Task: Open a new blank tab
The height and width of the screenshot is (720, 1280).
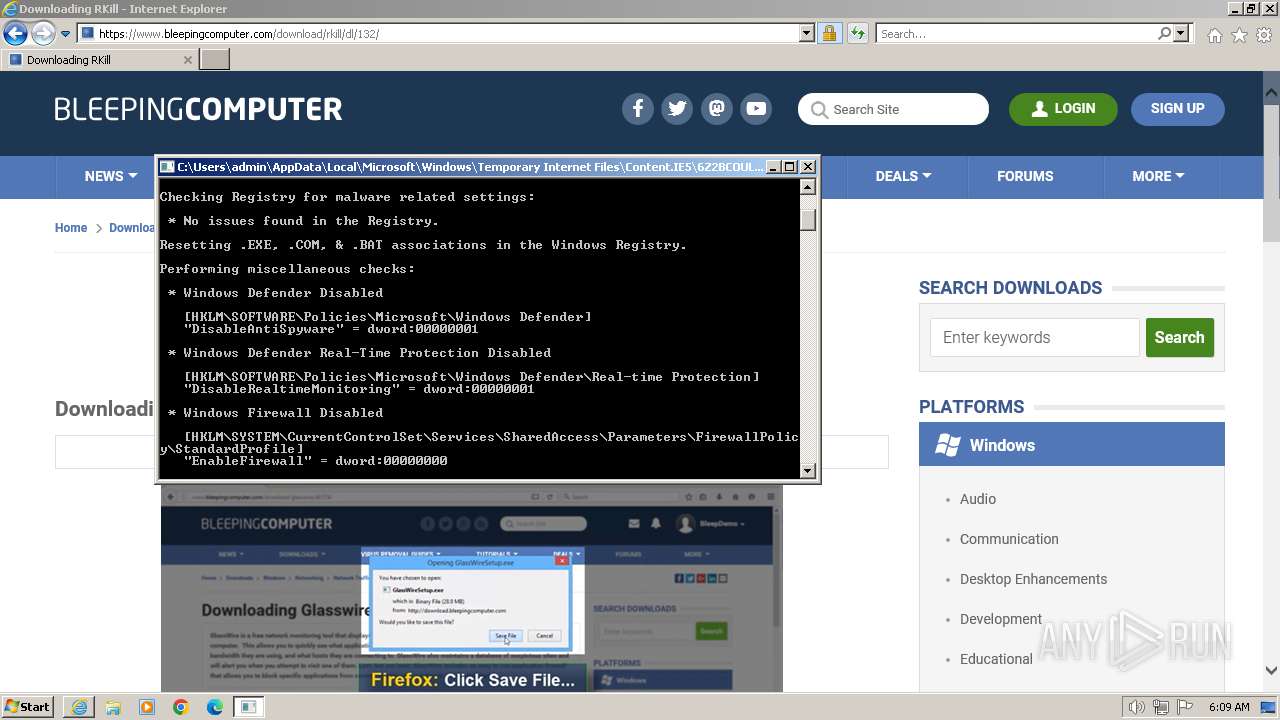Action: click(215, 60)
